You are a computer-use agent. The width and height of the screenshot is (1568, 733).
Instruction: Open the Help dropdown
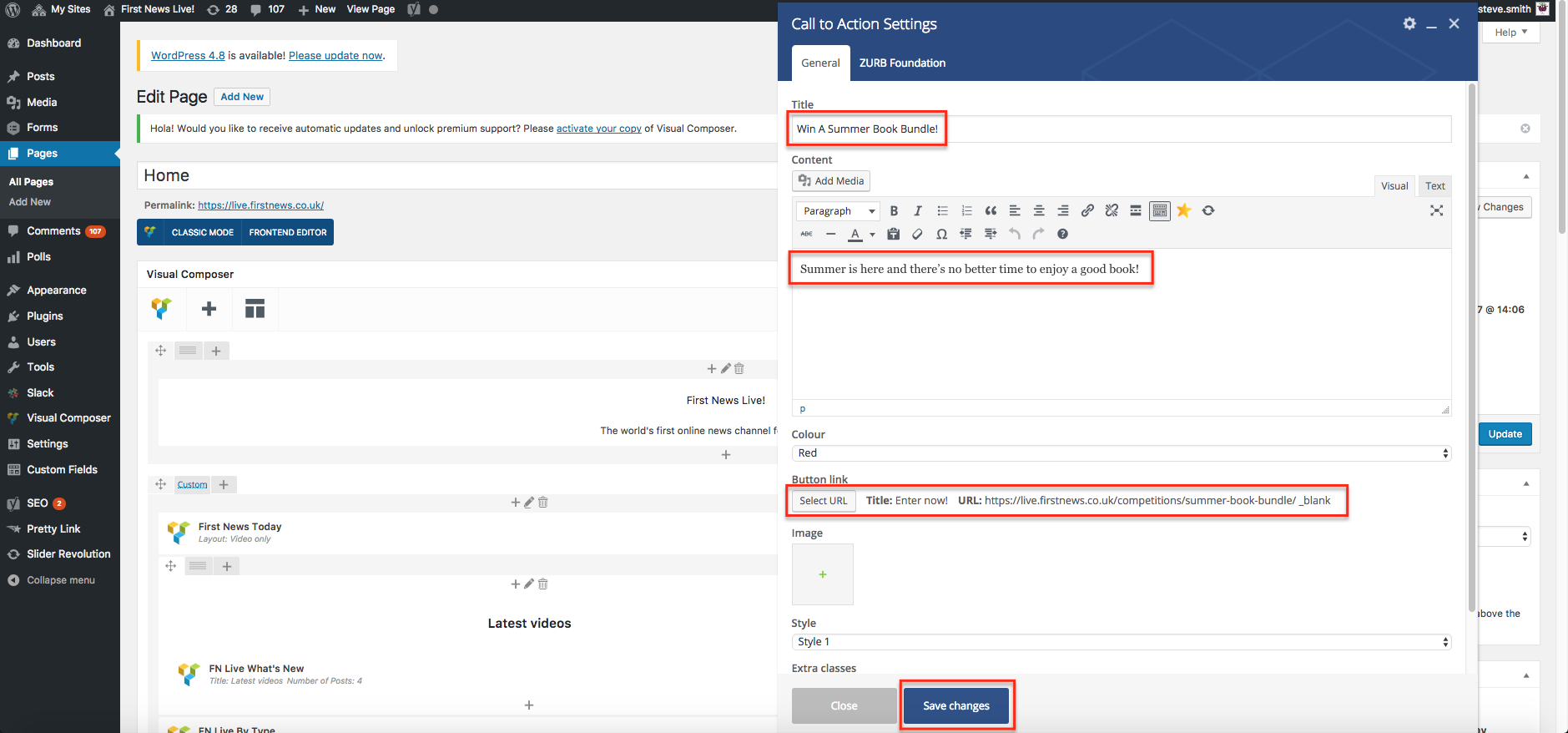1510,33
